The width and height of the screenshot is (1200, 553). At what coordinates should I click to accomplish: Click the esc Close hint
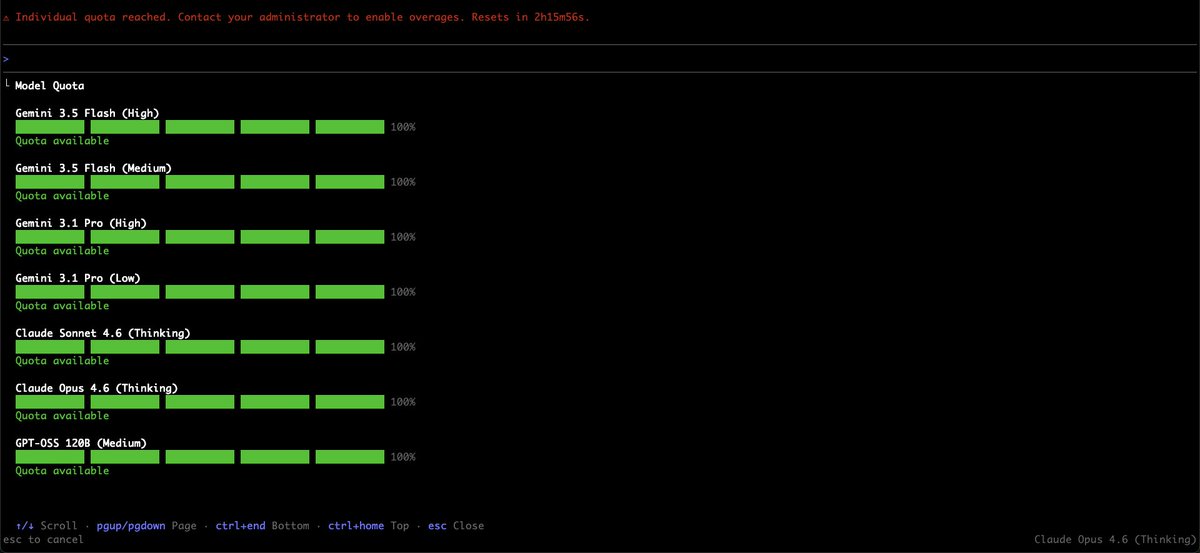pos(456,525)
